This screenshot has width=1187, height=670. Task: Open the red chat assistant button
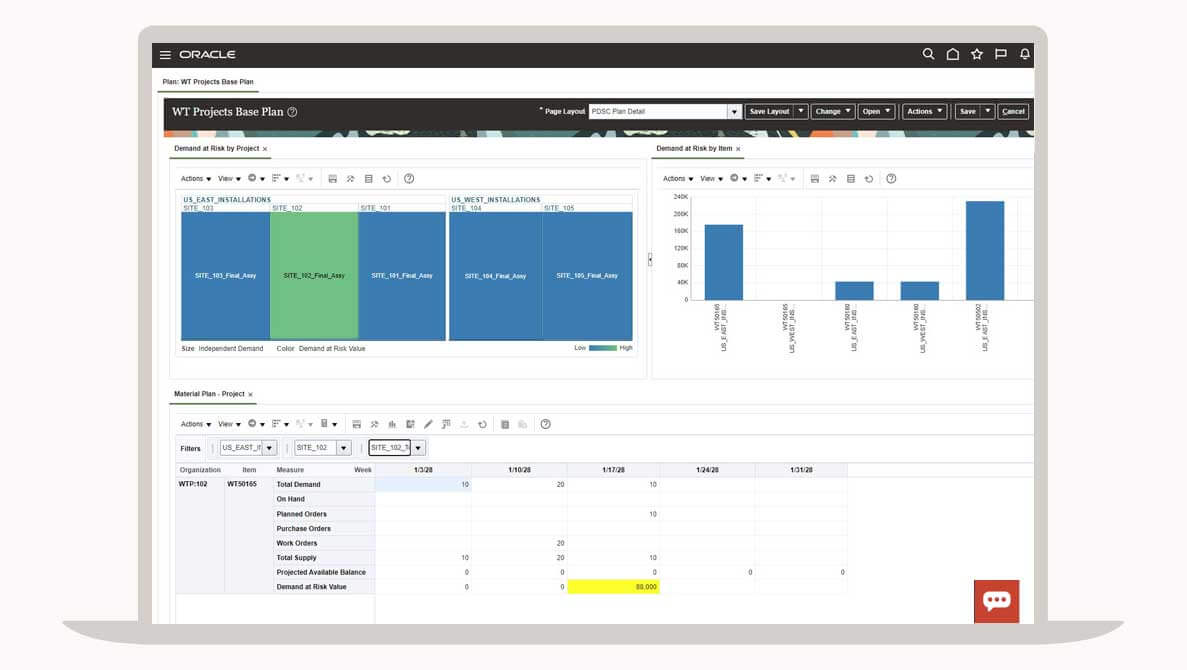pyautogui.click(x=996, y=600)
